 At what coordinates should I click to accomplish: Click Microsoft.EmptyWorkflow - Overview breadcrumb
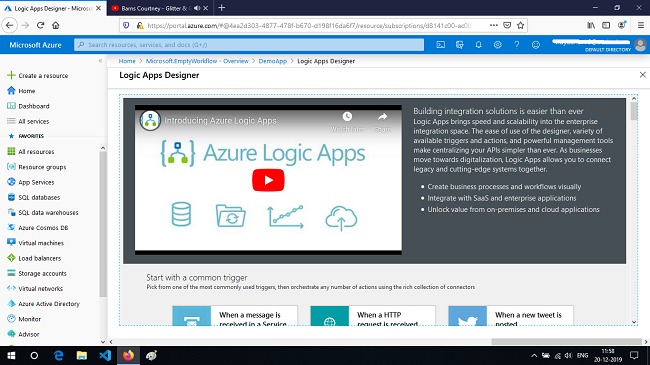pyautogui.click(x=197, y=61)
